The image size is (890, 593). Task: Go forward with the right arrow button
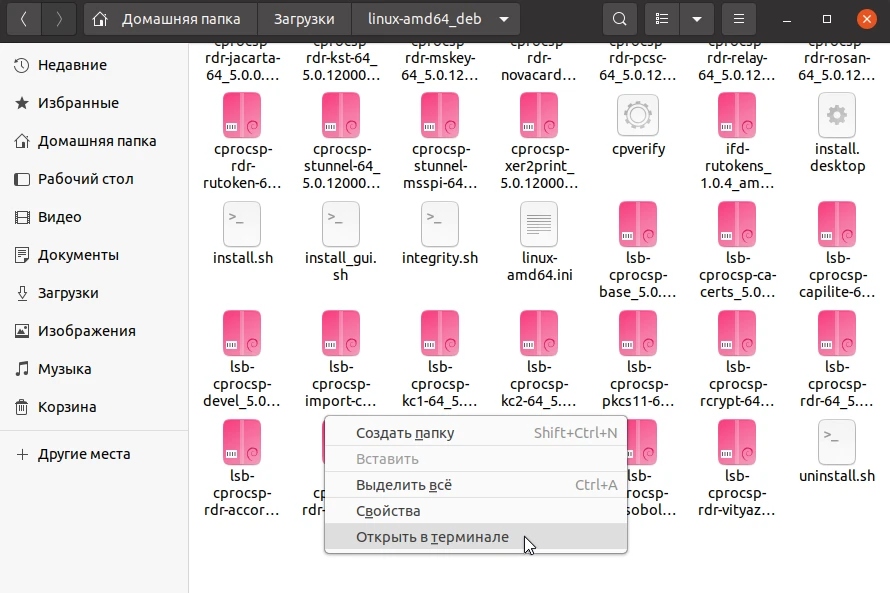click(x=59, y=19)
